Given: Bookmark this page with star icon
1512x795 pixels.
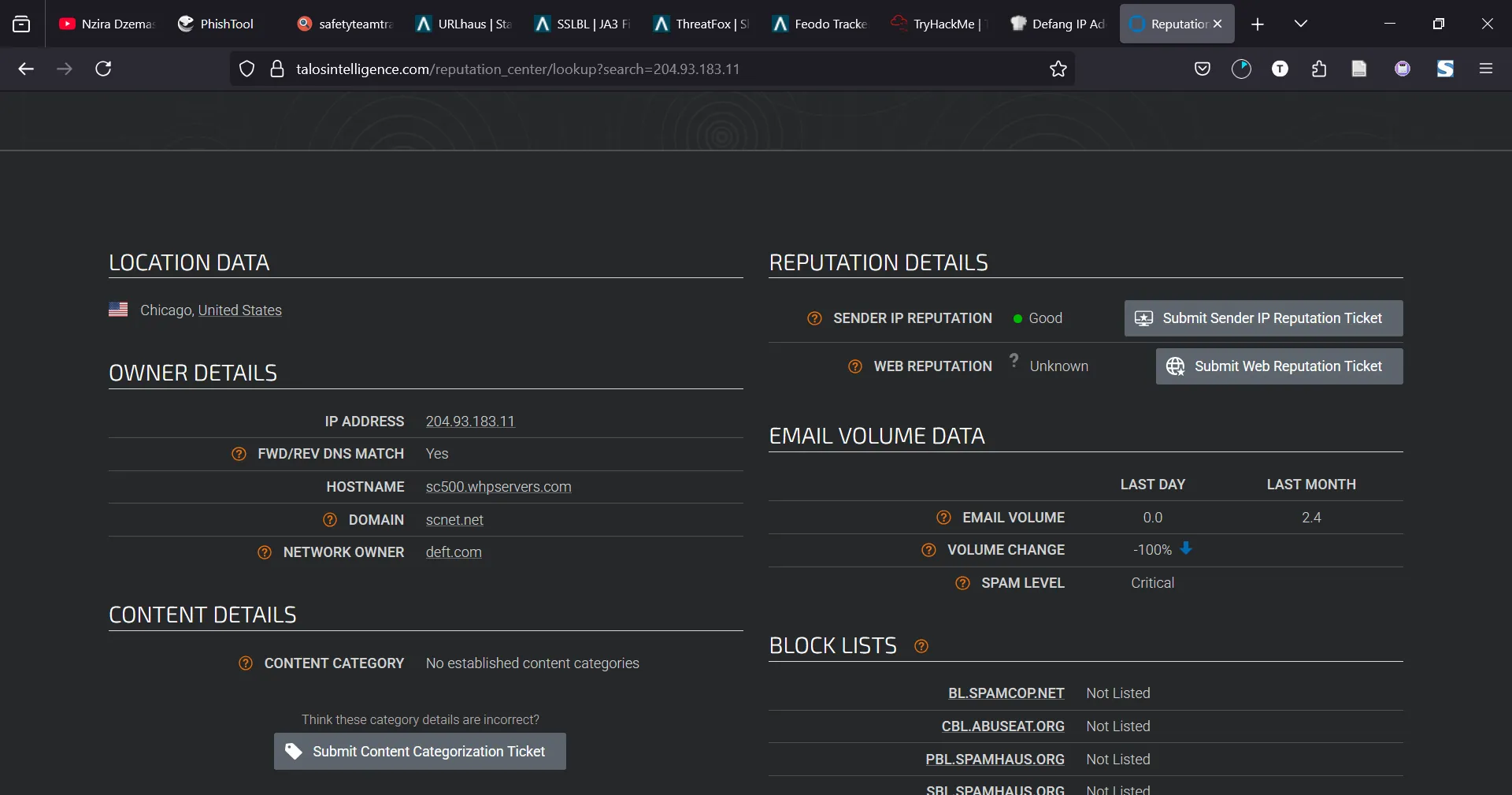Looking at the screenshot, I should tap(1058, 69).
